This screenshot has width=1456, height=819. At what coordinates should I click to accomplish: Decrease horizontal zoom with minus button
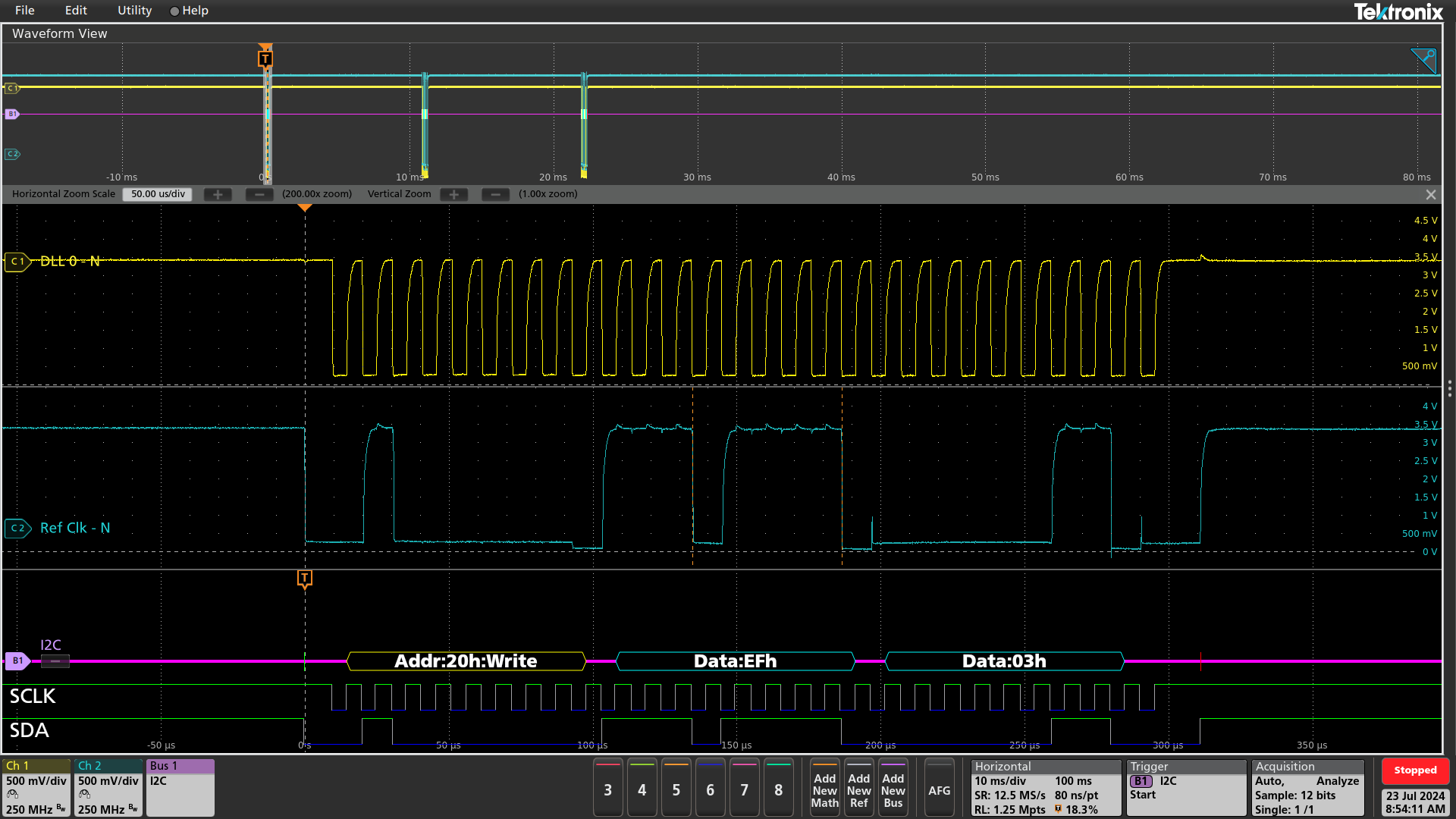click(x=259, y=195)
